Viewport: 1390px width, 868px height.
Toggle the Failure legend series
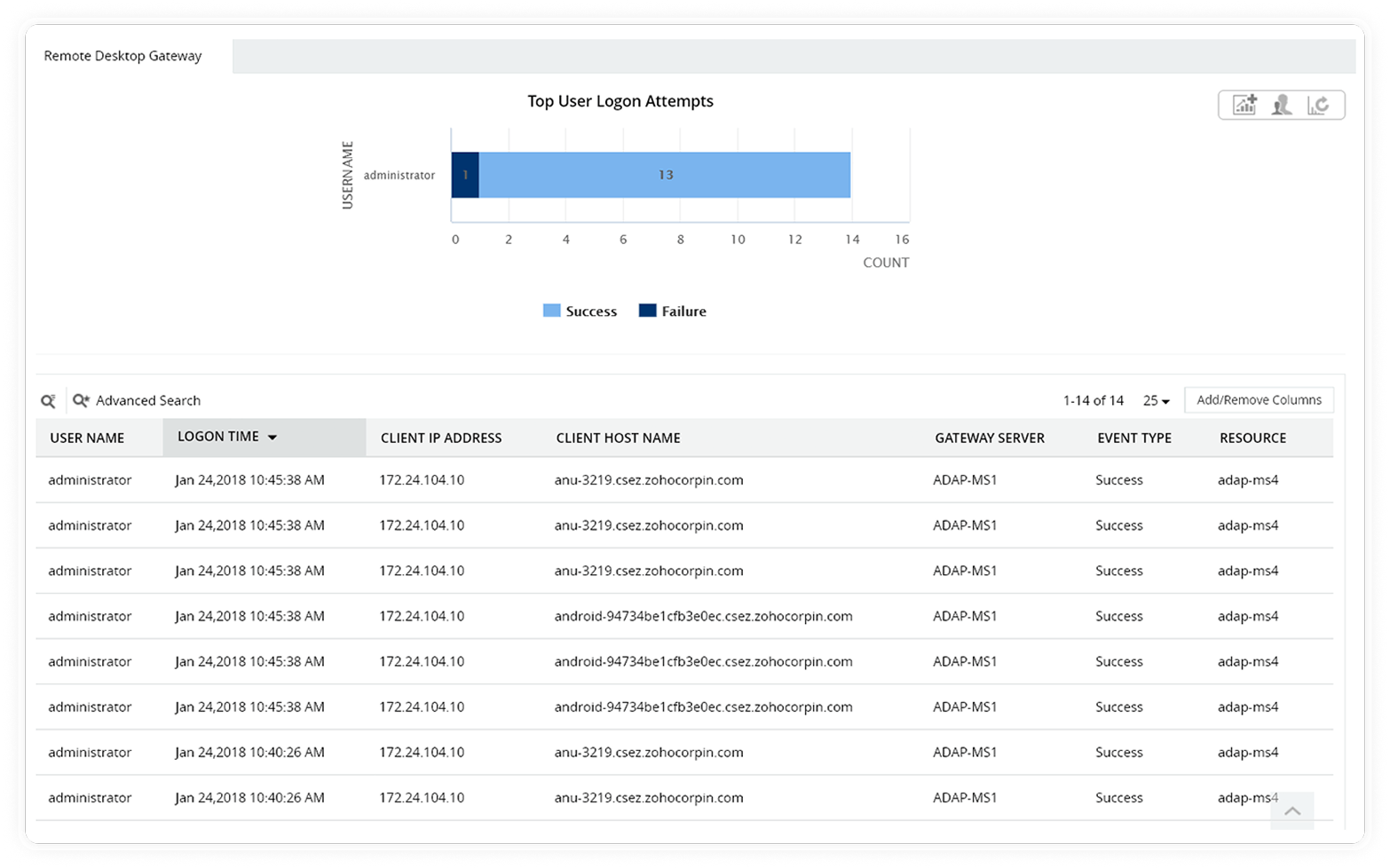pyautogui.click(x=673, y=312)
